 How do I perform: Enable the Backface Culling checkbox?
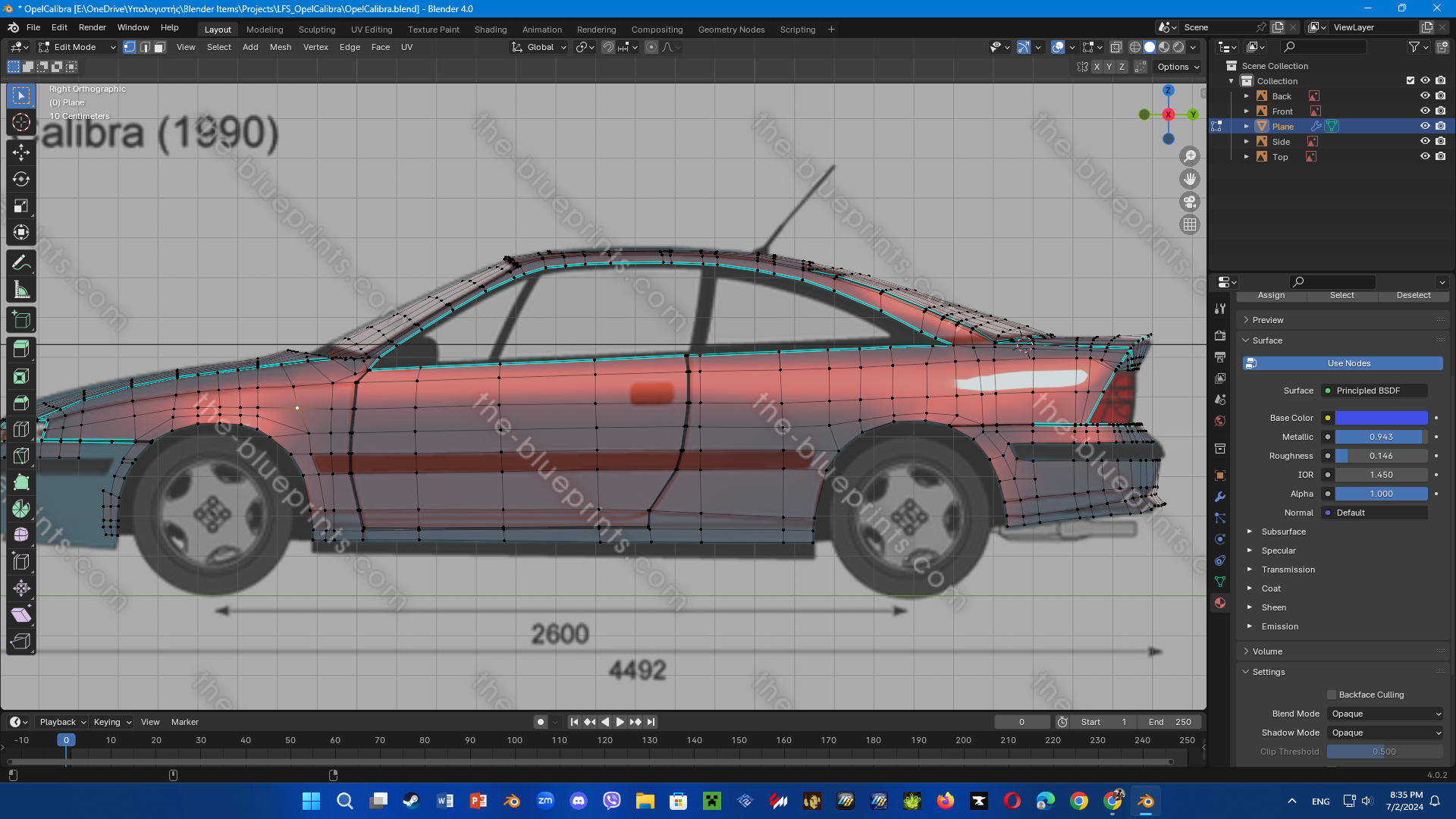(x=1331, y=695)
